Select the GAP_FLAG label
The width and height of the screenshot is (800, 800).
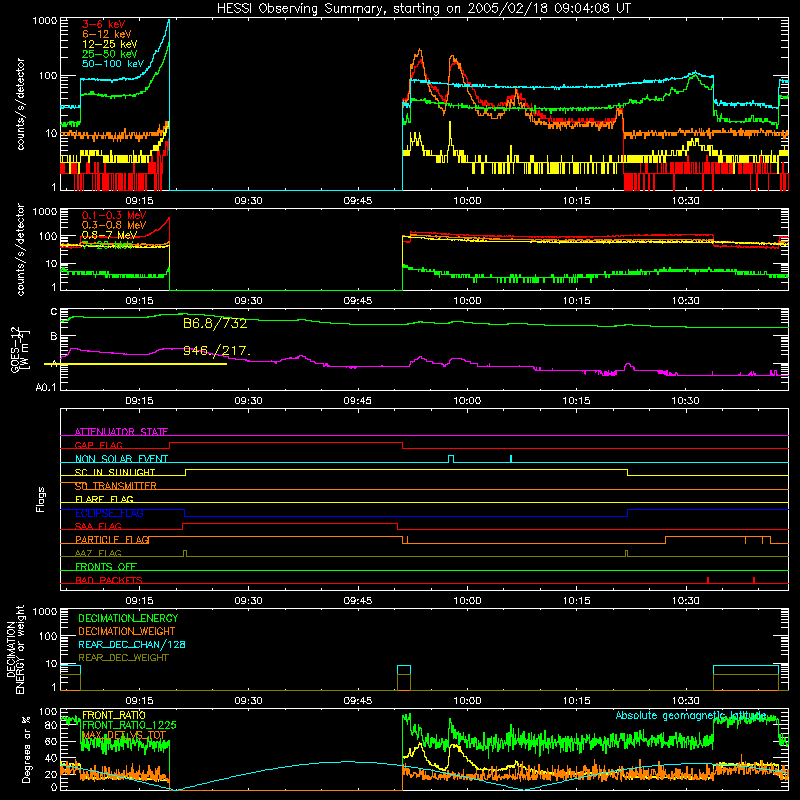coord(98,445)
